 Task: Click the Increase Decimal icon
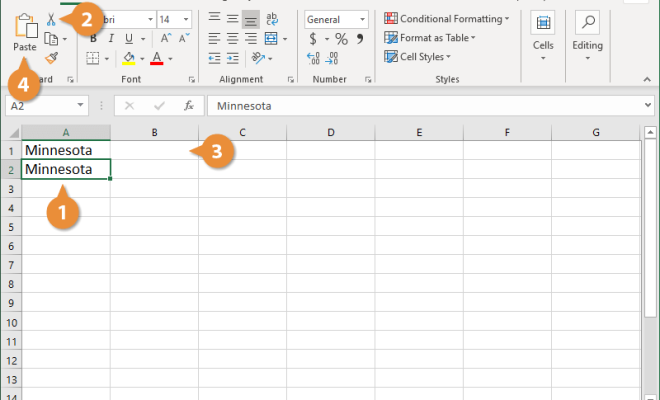pos(313,58)
